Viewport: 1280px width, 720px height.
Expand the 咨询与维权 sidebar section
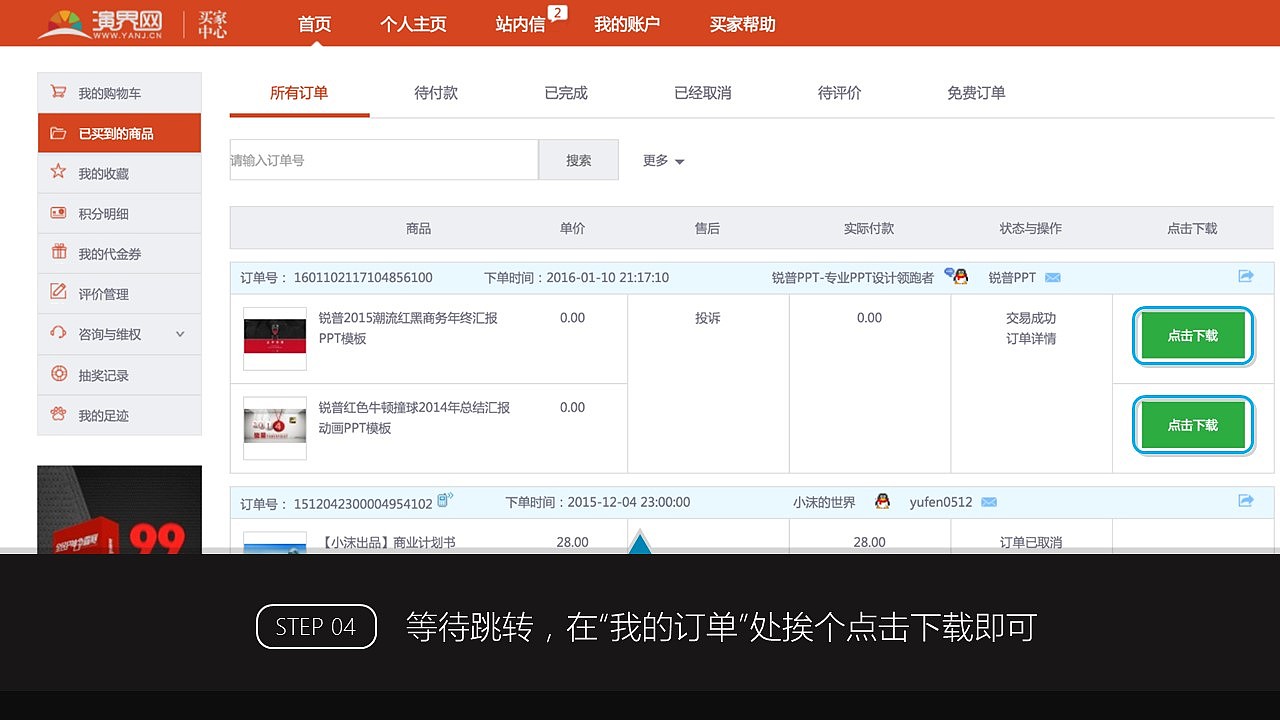182,334
